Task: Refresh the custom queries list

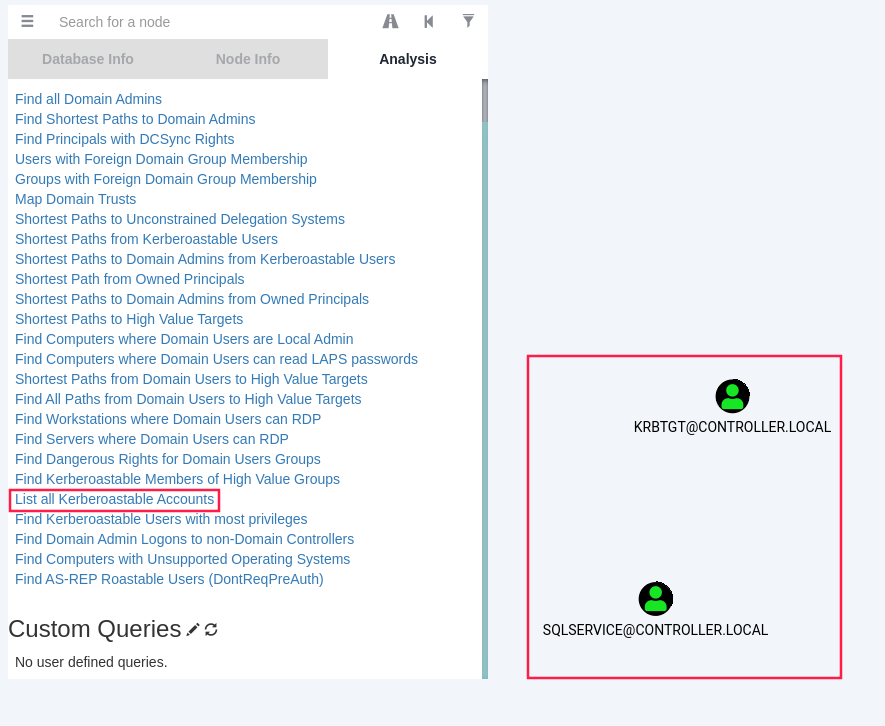Action: coord(211,629)
